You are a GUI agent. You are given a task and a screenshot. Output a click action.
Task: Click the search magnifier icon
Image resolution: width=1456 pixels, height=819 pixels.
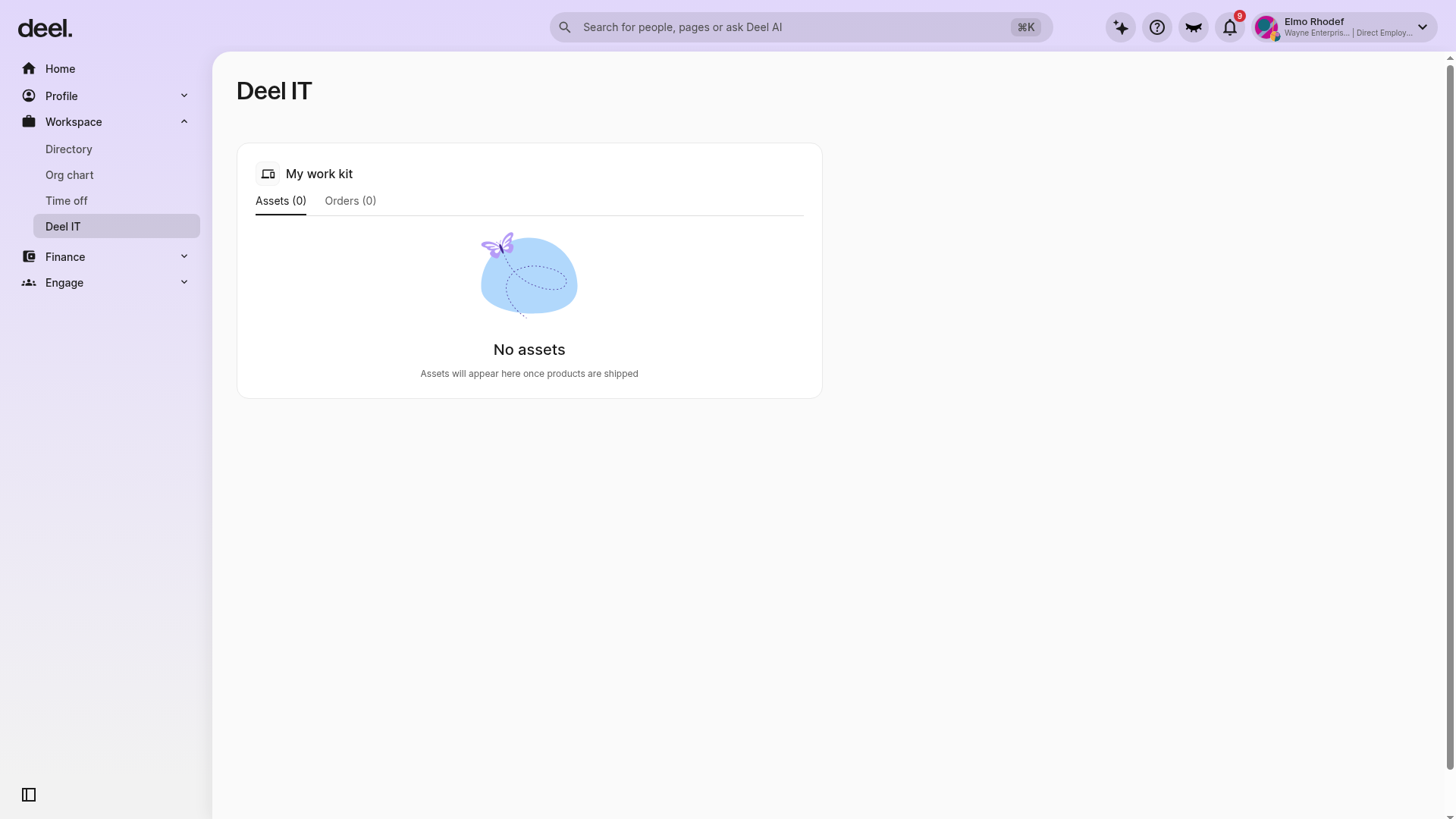click(565, 27)
